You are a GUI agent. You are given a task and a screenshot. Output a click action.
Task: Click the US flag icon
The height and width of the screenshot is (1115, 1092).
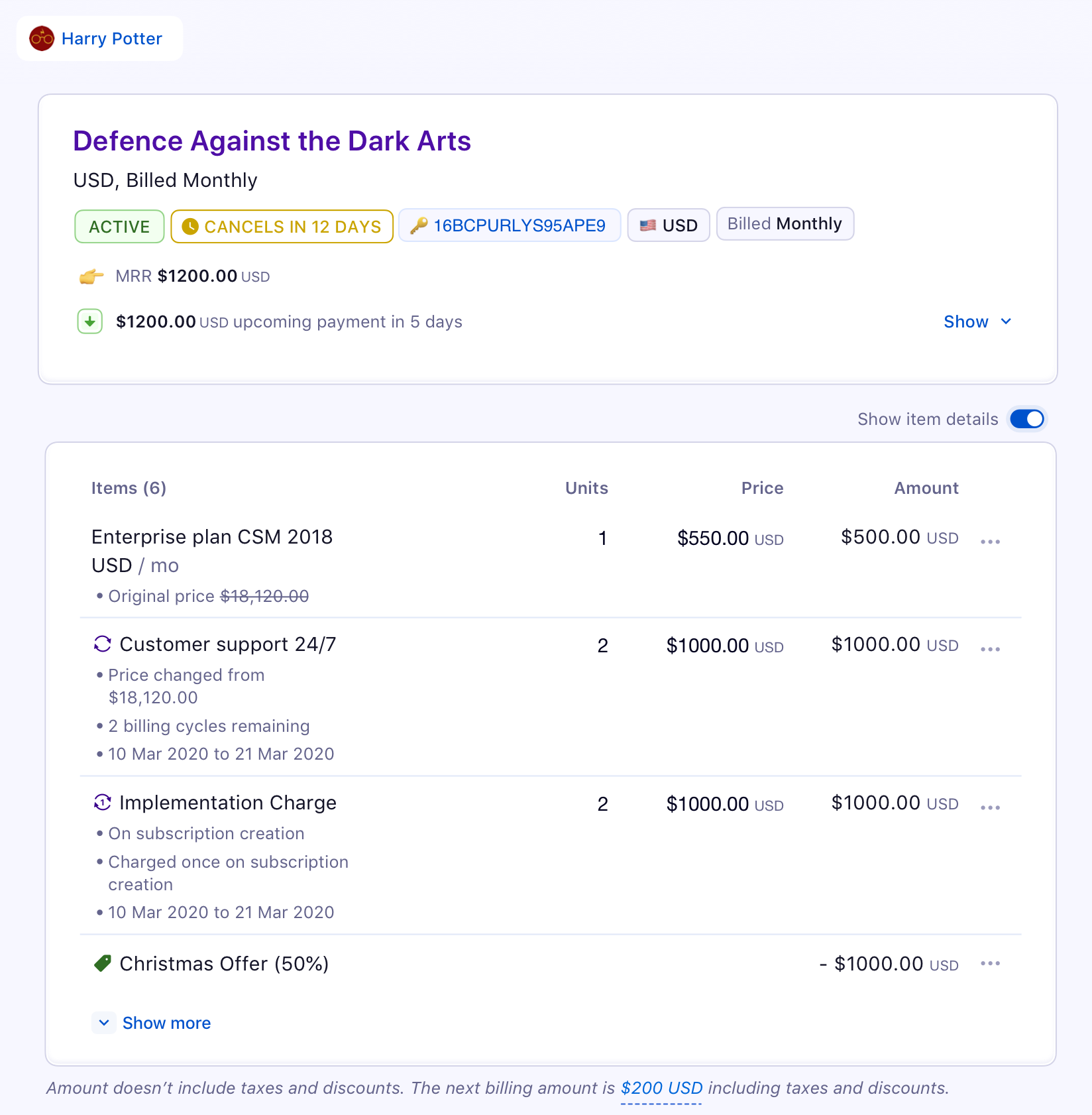click(648, 226)
